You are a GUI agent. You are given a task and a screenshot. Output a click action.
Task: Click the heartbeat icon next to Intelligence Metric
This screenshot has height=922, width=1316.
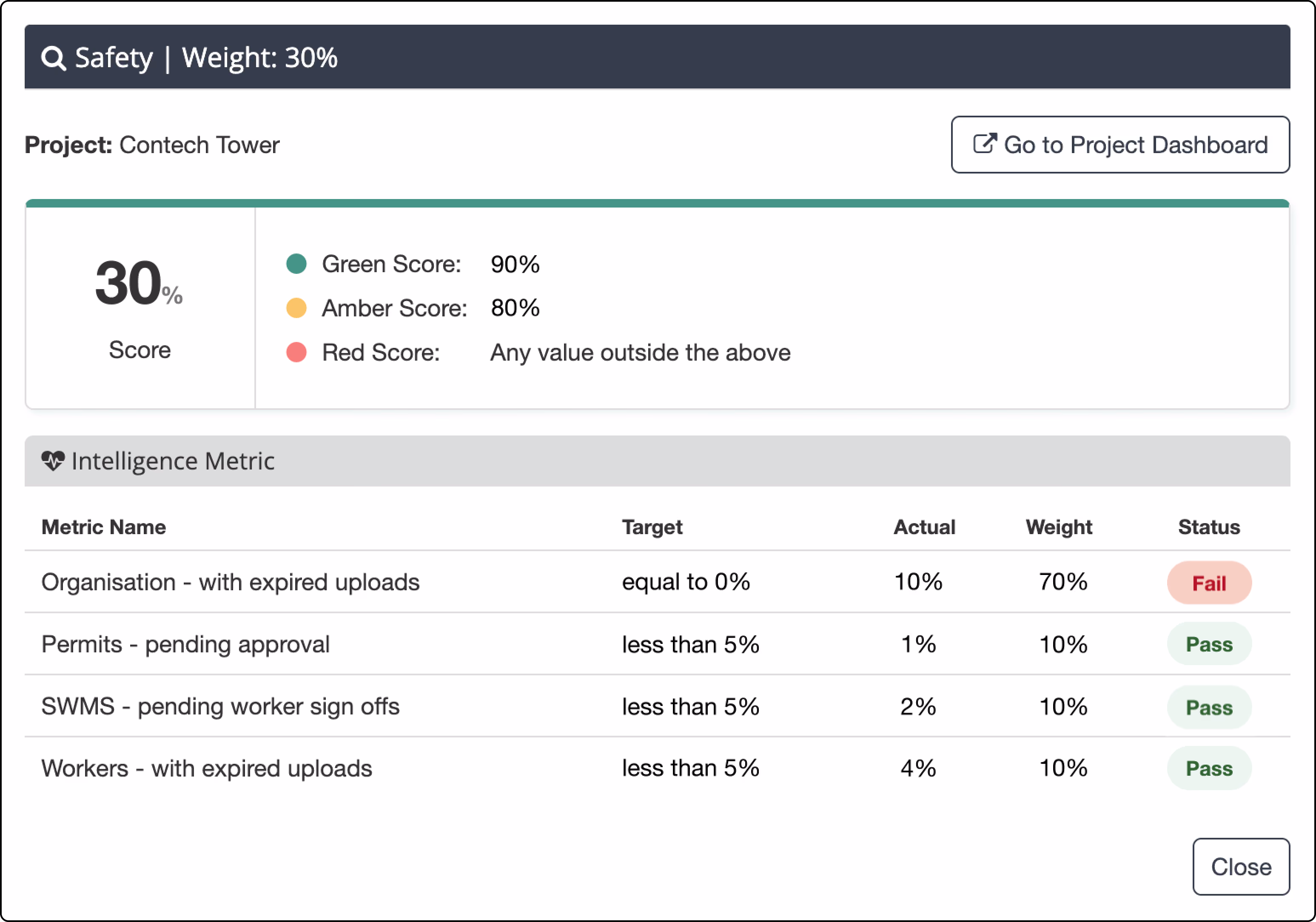coord(53,461)
